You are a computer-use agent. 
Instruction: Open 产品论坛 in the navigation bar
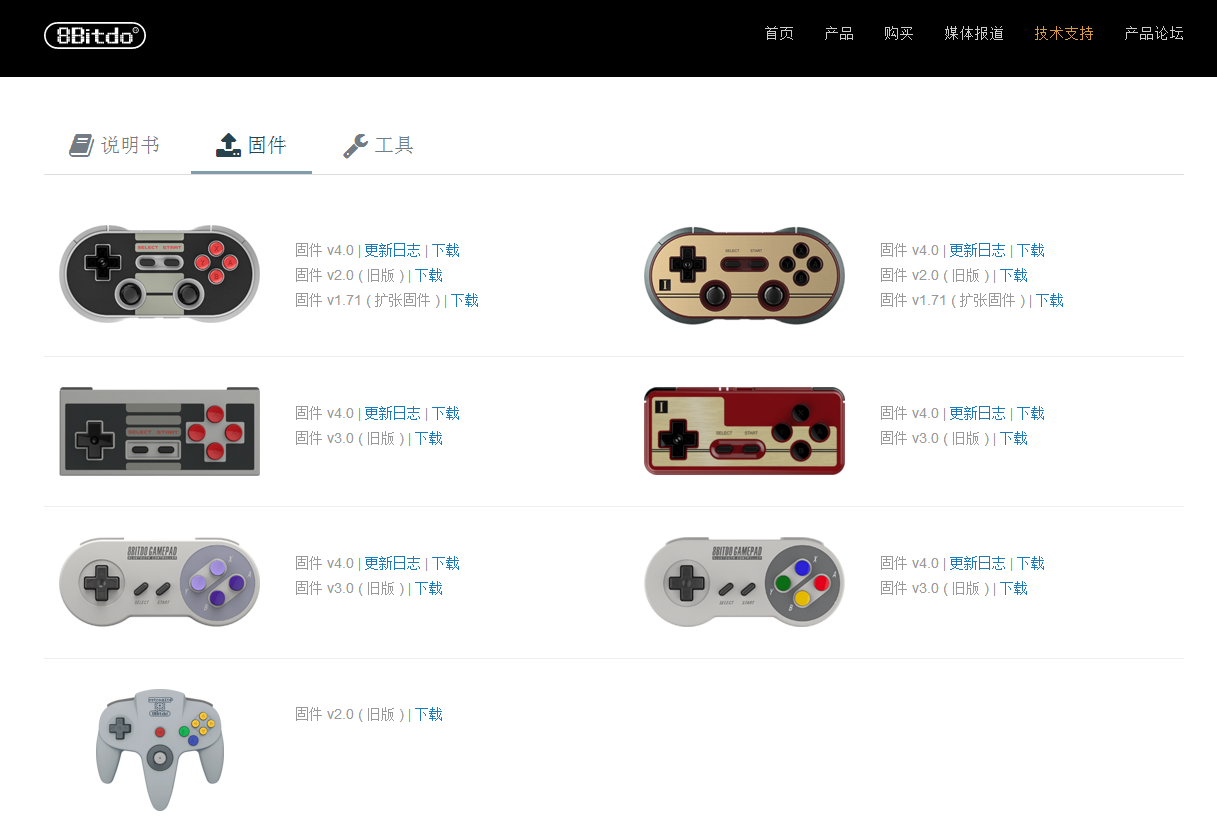[1154, 33]
